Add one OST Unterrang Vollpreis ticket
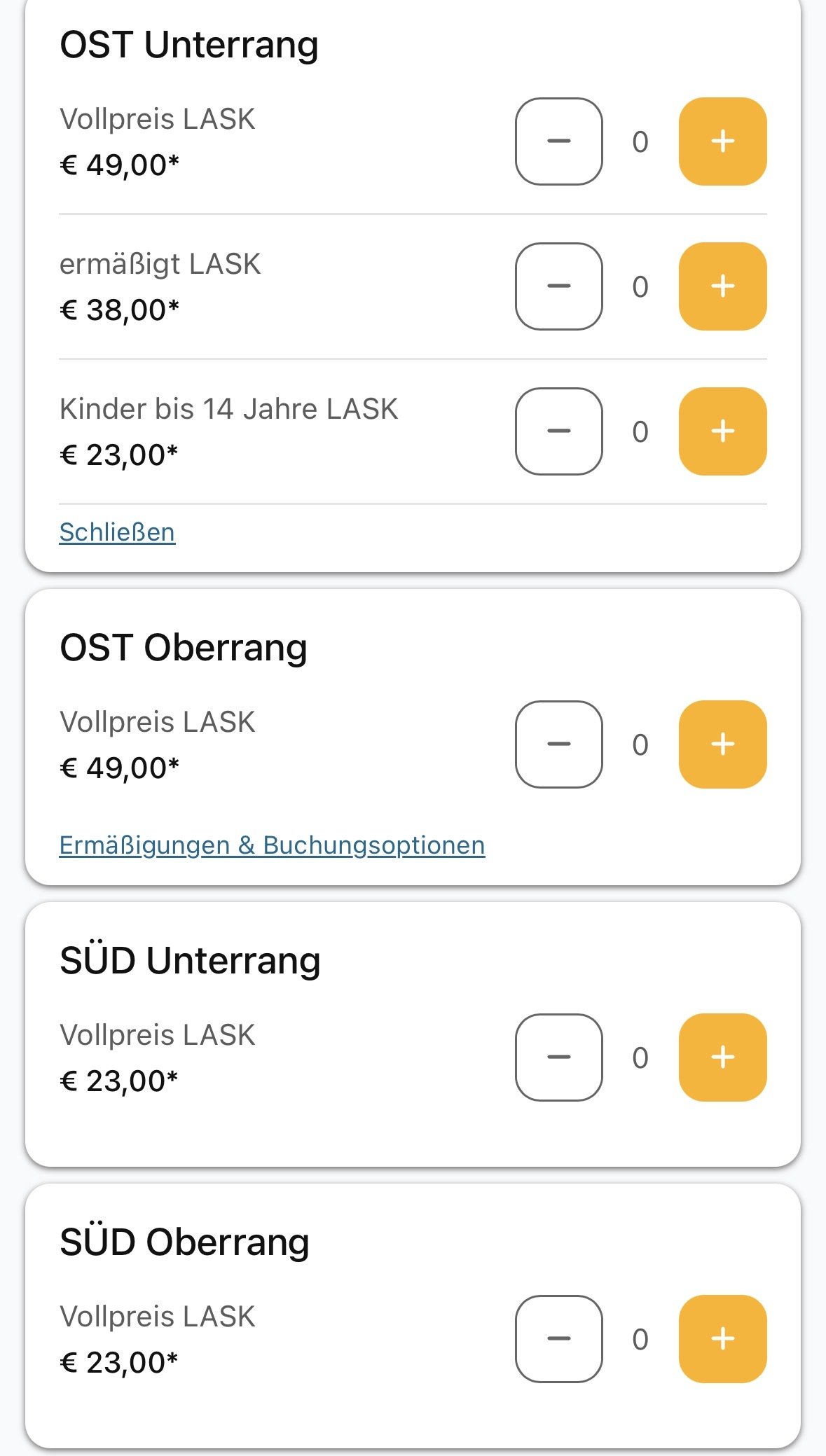 point(722,141)
